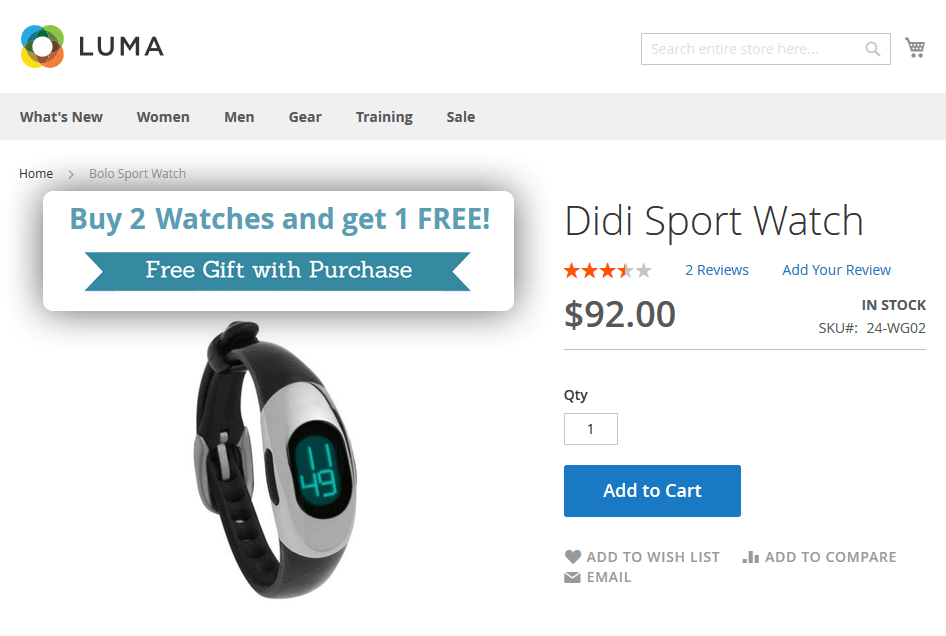The width and height of the screenshot is (946, 636).
Task: Open the What's New menu
Action: click(61, 117)
